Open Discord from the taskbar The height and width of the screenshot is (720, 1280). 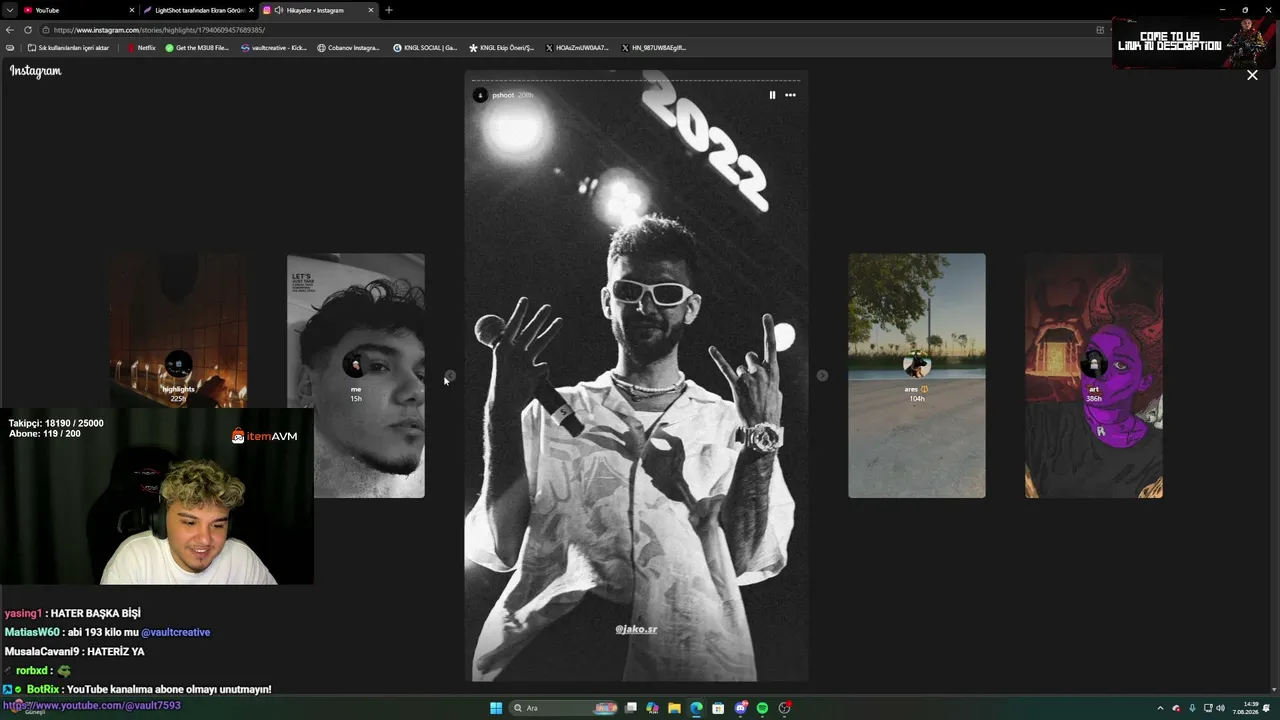741,708
